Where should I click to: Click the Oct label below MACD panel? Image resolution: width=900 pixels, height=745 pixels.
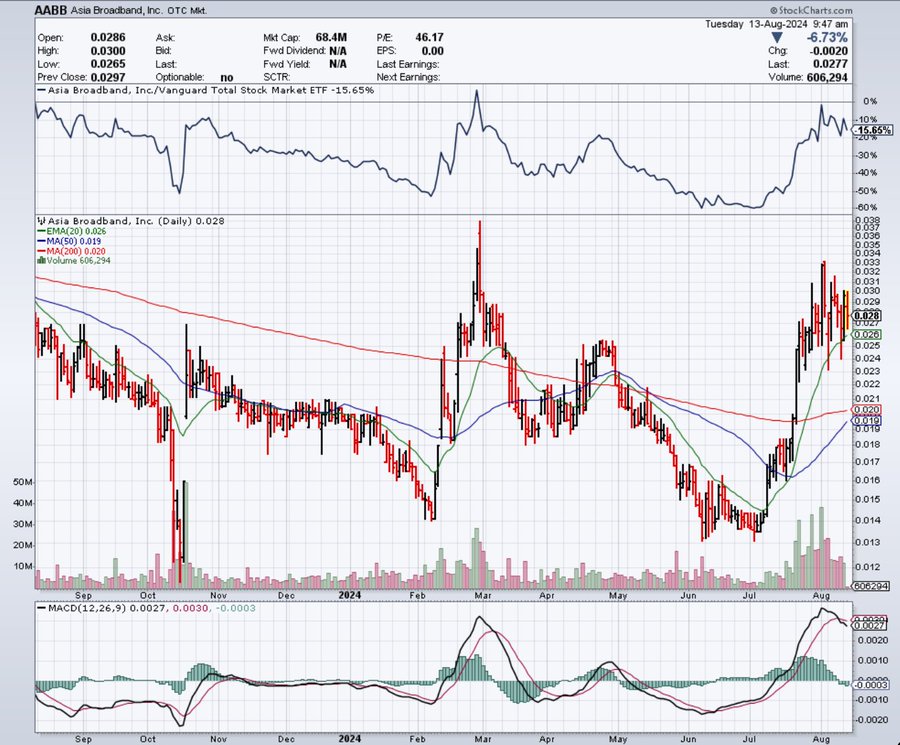click(x=148, y=739)
